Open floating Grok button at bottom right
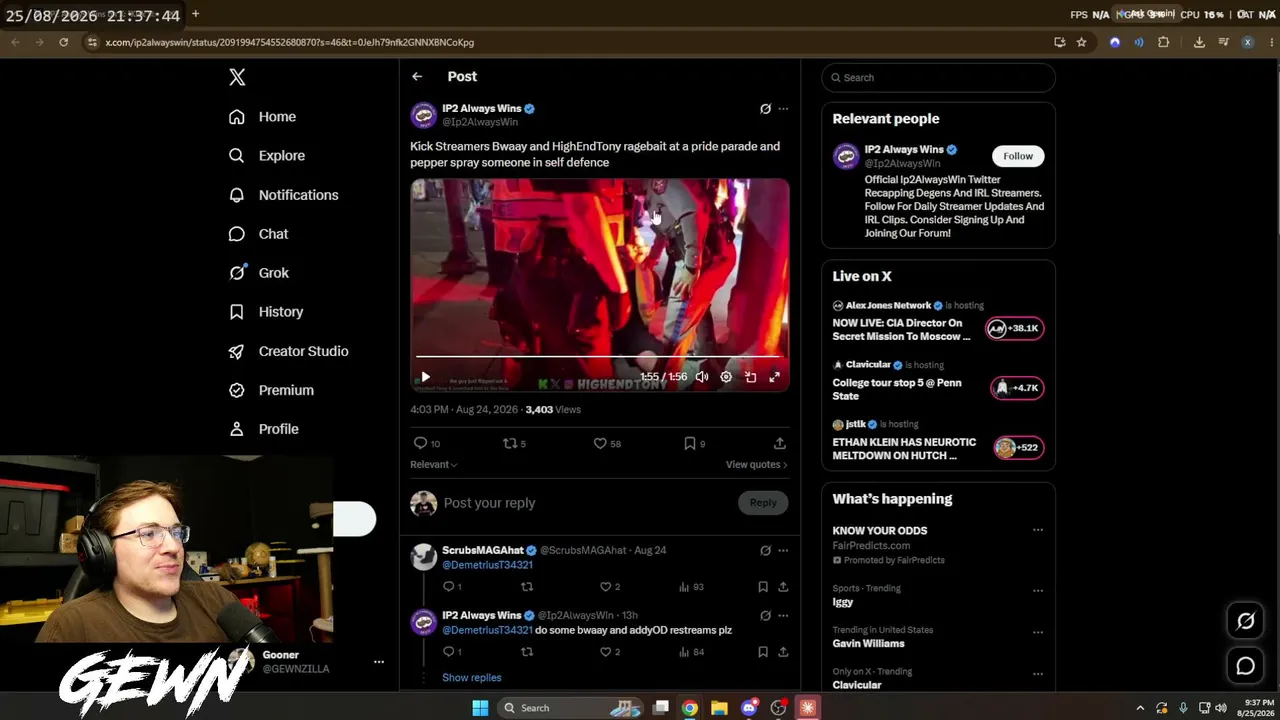1280x720 pixels. pyautogui.click(x=1245, y=621)
